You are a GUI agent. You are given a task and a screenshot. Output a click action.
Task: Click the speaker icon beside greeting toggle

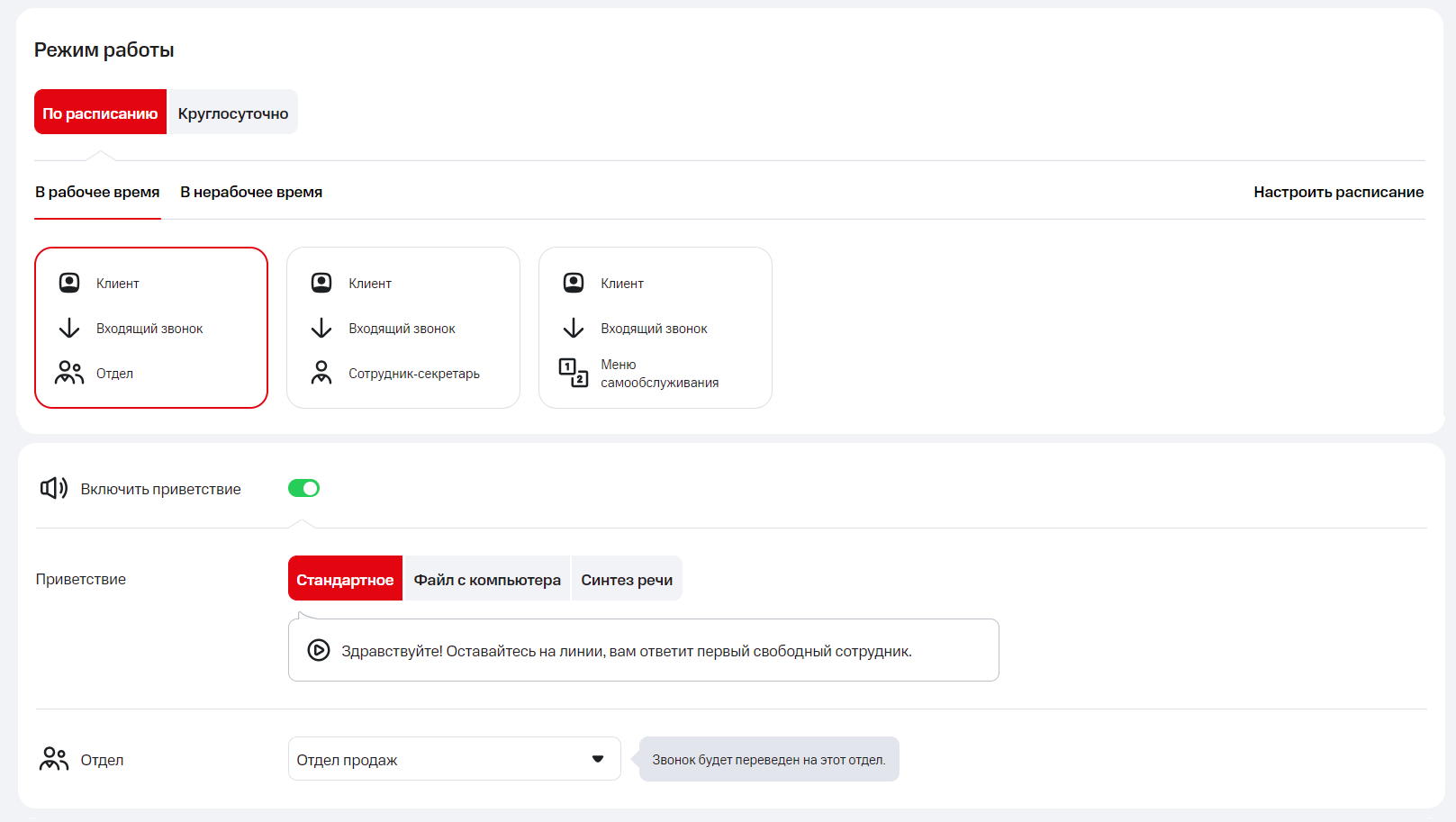[54, 488]
